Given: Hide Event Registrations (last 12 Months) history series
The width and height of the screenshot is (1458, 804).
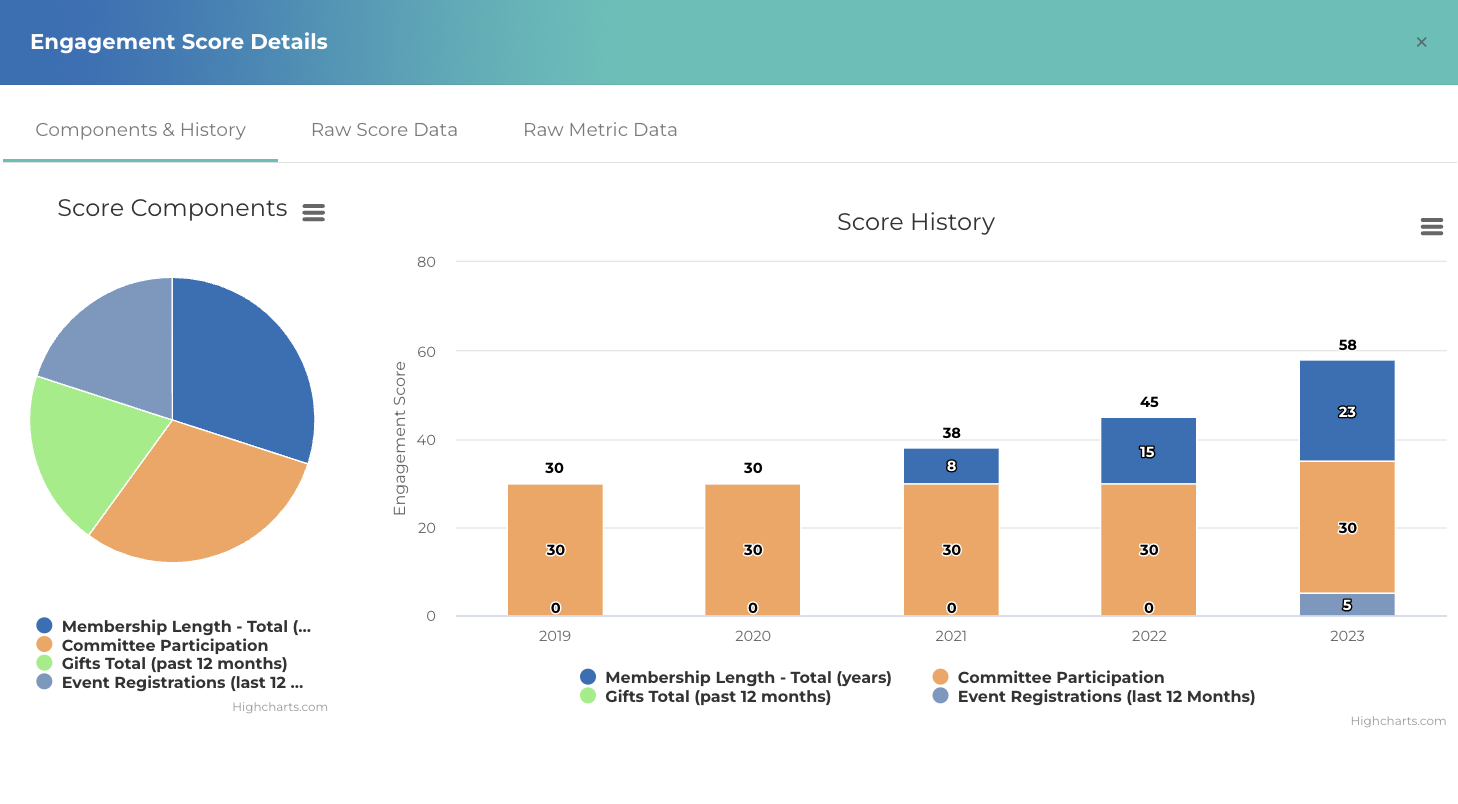Looking at the screenshot, I should tap(1105, 697).
